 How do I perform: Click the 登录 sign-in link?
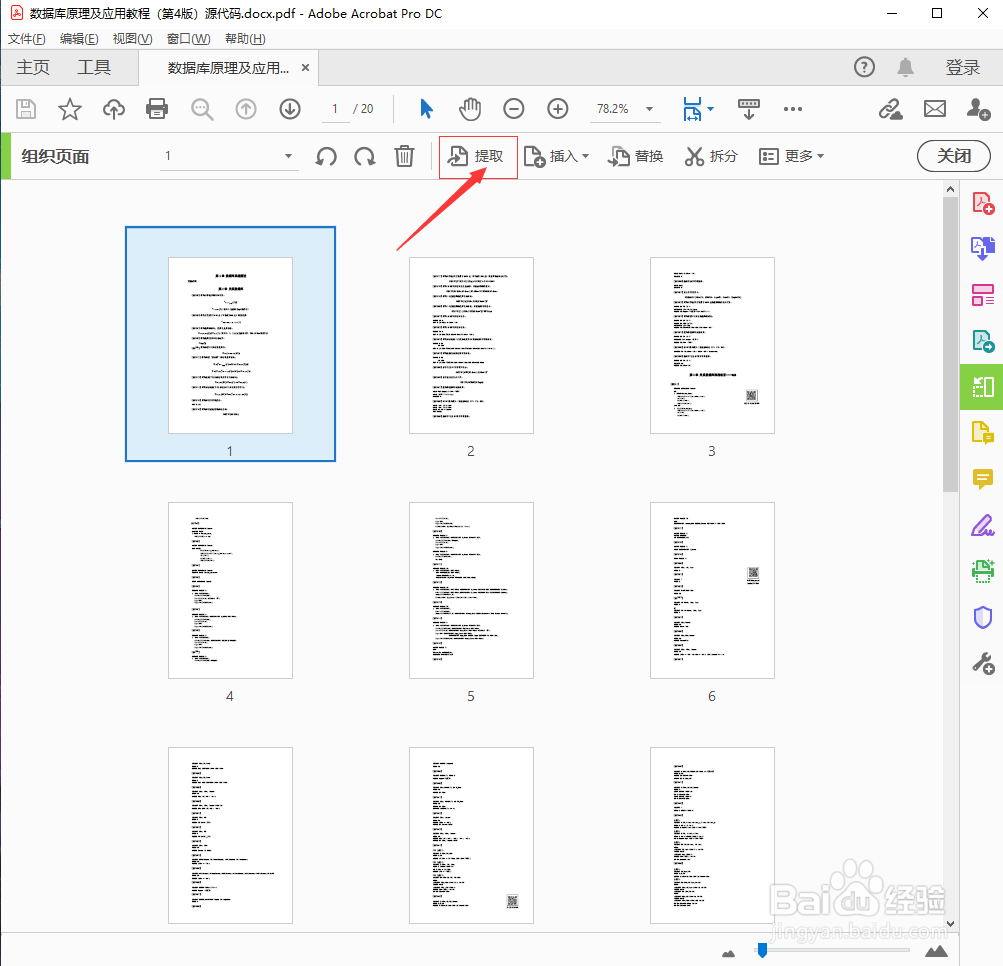click(x=963, y=67)
